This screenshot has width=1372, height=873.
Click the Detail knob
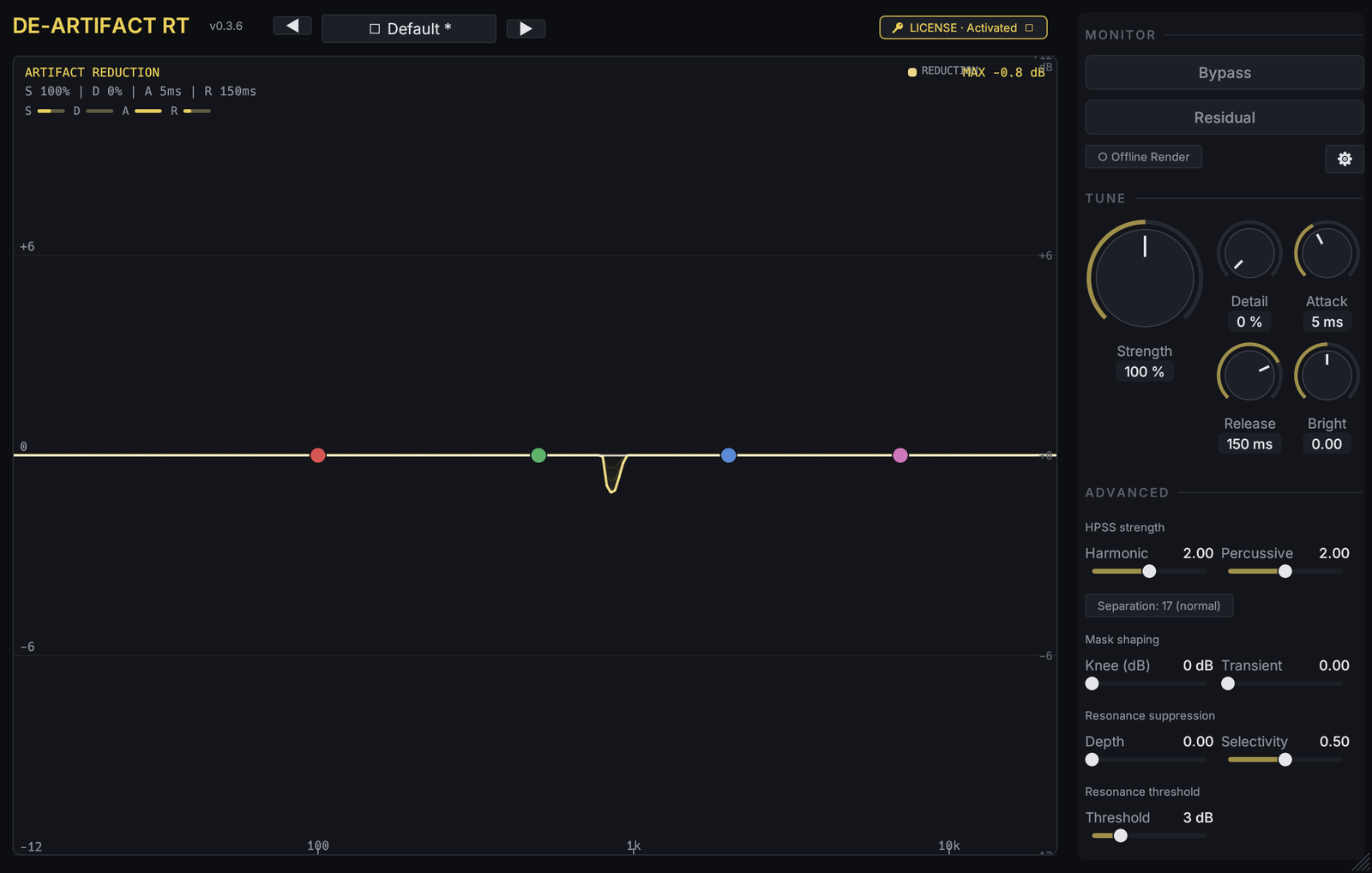pyautogui.click(x=1249, y=253)
